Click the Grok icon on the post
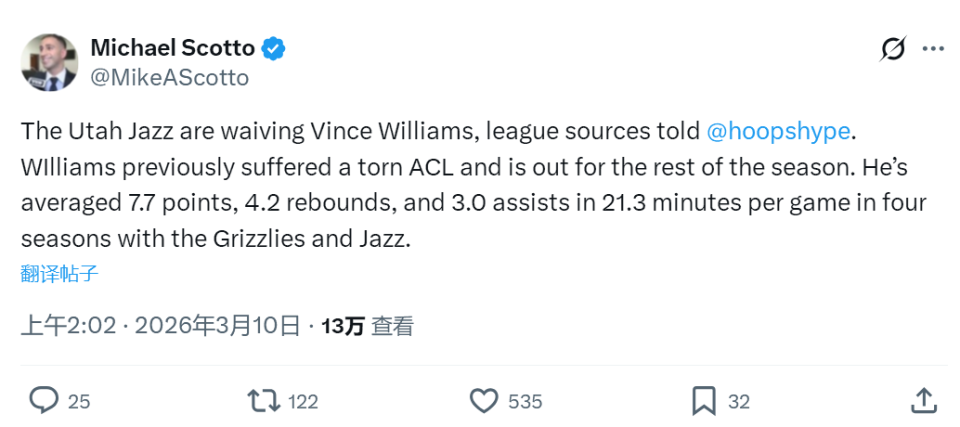The image size is (960, 427). pyautogui.click(x=892, y=48)
